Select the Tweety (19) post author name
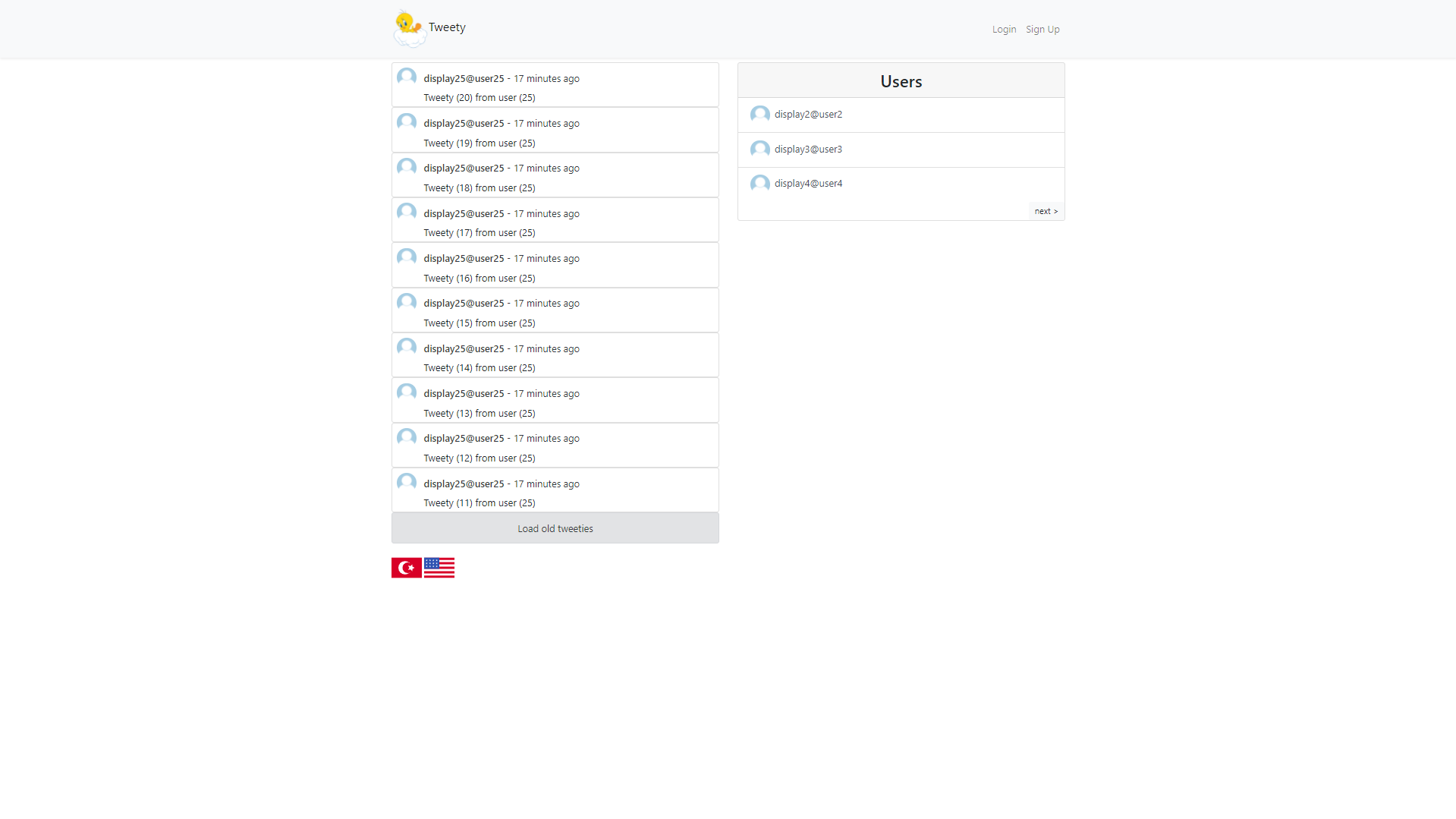The width and height of the screenshot is (1456, 819). tap(464, 124)
